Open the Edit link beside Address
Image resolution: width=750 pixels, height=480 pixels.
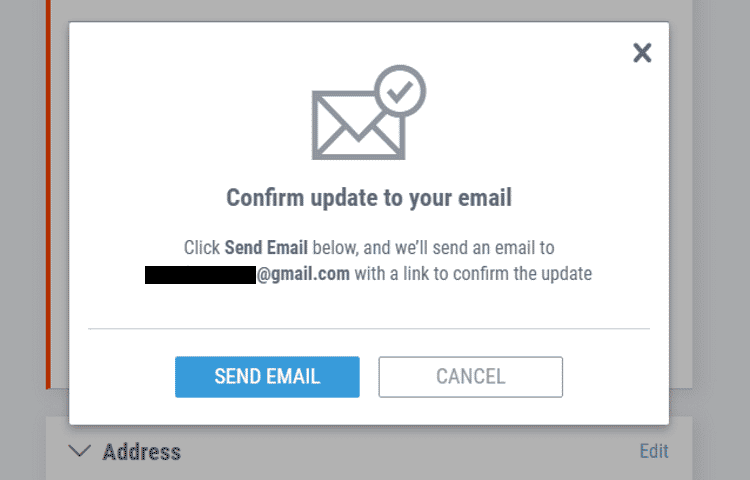[653, 451]
